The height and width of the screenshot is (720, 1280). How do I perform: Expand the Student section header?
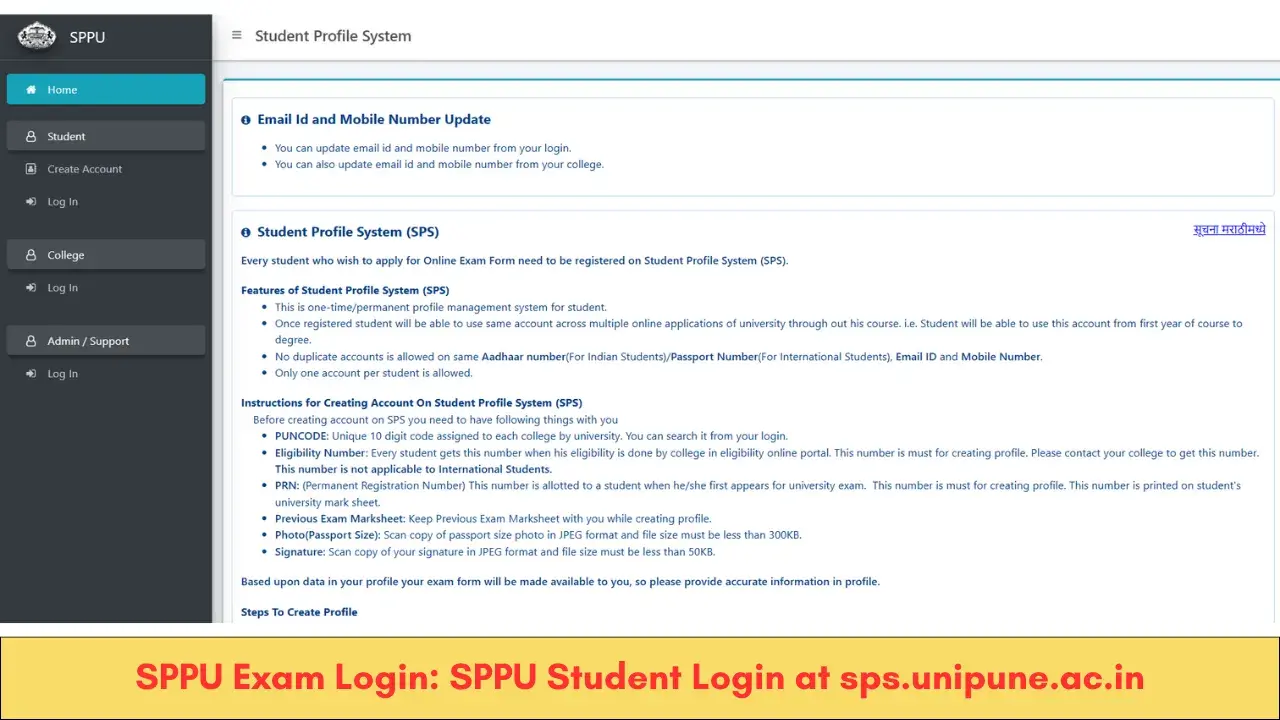point(106,136)
